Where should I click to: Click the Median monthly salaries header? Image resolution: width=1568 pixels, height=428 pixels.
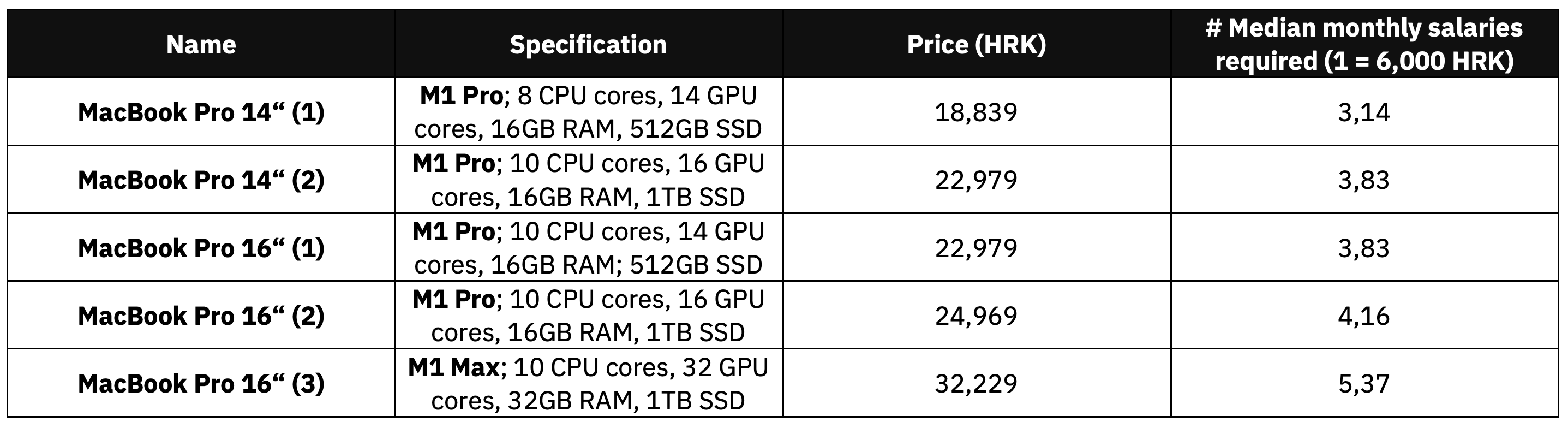[x=1363, y=44]
